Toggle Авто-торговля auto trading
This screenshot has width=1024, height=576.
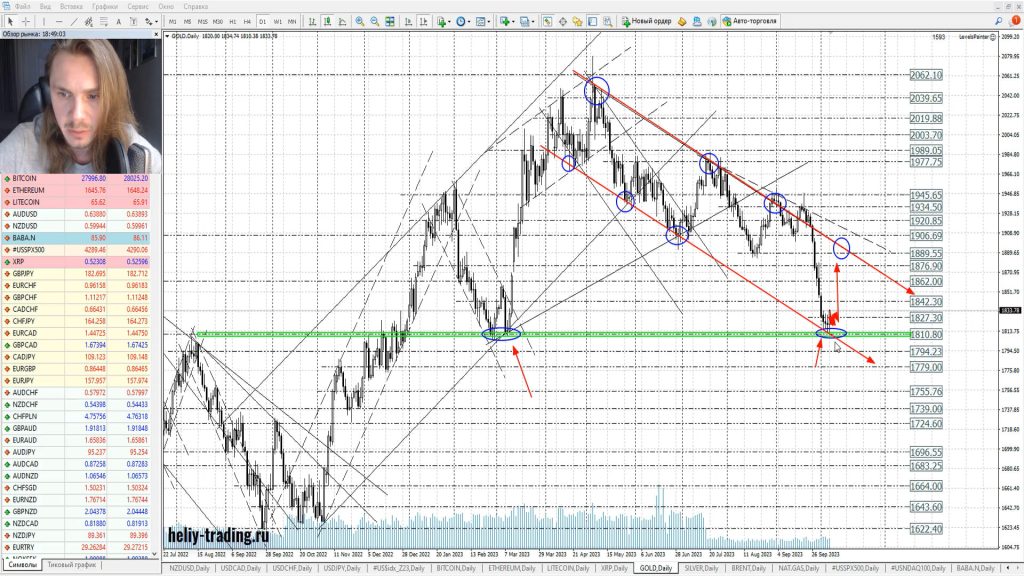749,21
